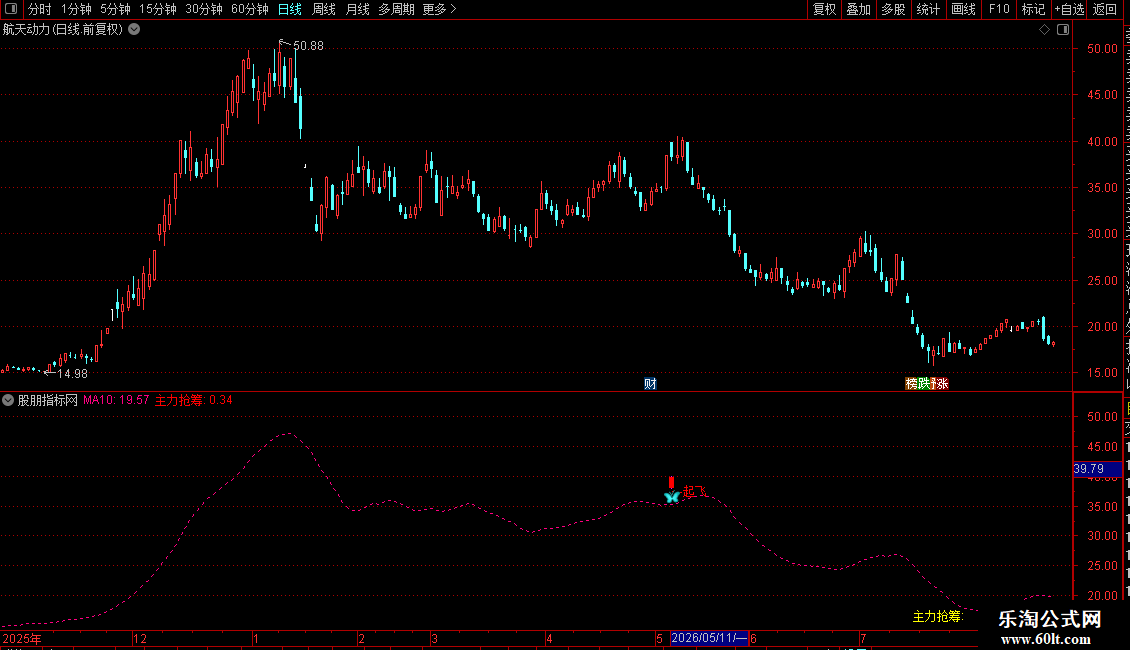
Task: Click the 主力抢筹: 0.34 indicator value
Action: (x=194, y=400)
